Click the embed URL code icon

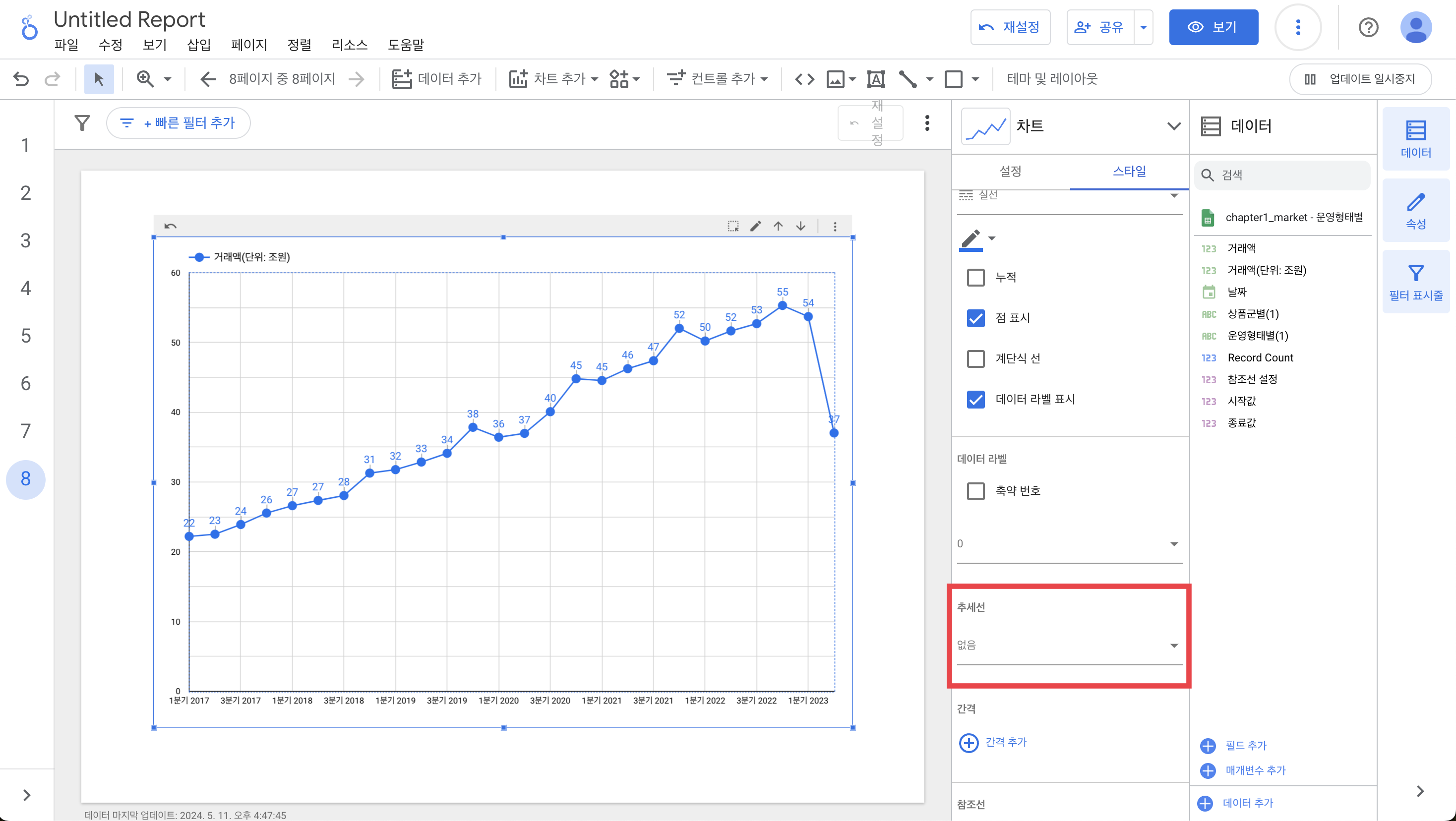804,79
